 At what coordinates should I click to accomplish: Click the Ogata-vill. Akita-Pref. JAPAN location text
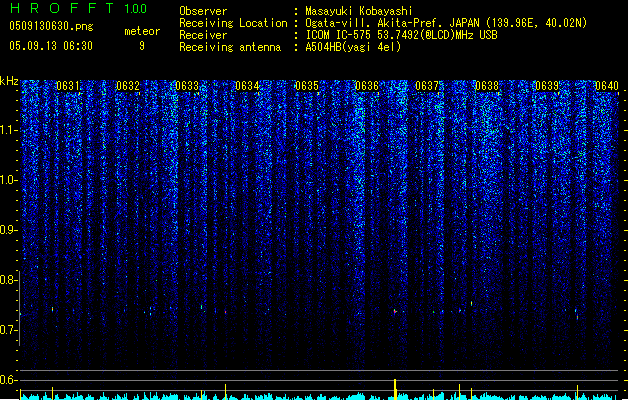coord(446,23)
